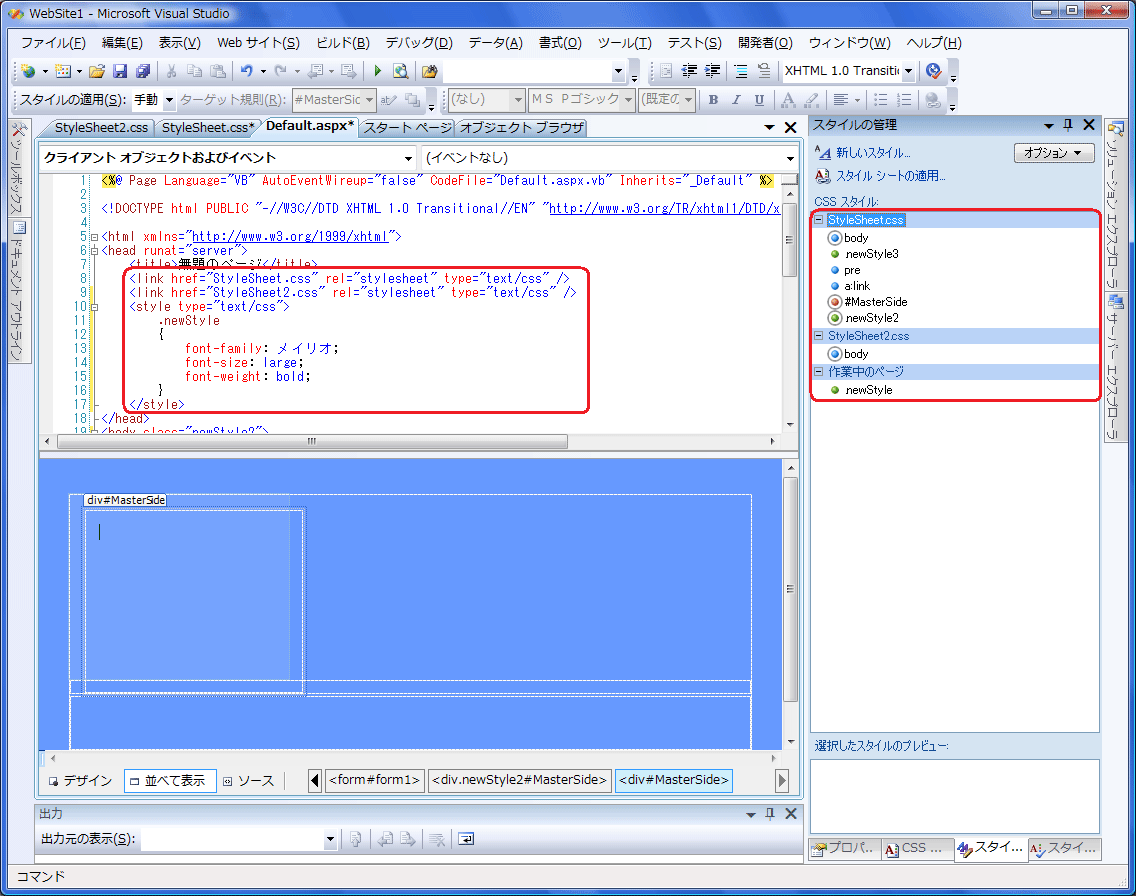Click the Save All icon
Screen dimensions: 1136x896
[x=143, y=70]
